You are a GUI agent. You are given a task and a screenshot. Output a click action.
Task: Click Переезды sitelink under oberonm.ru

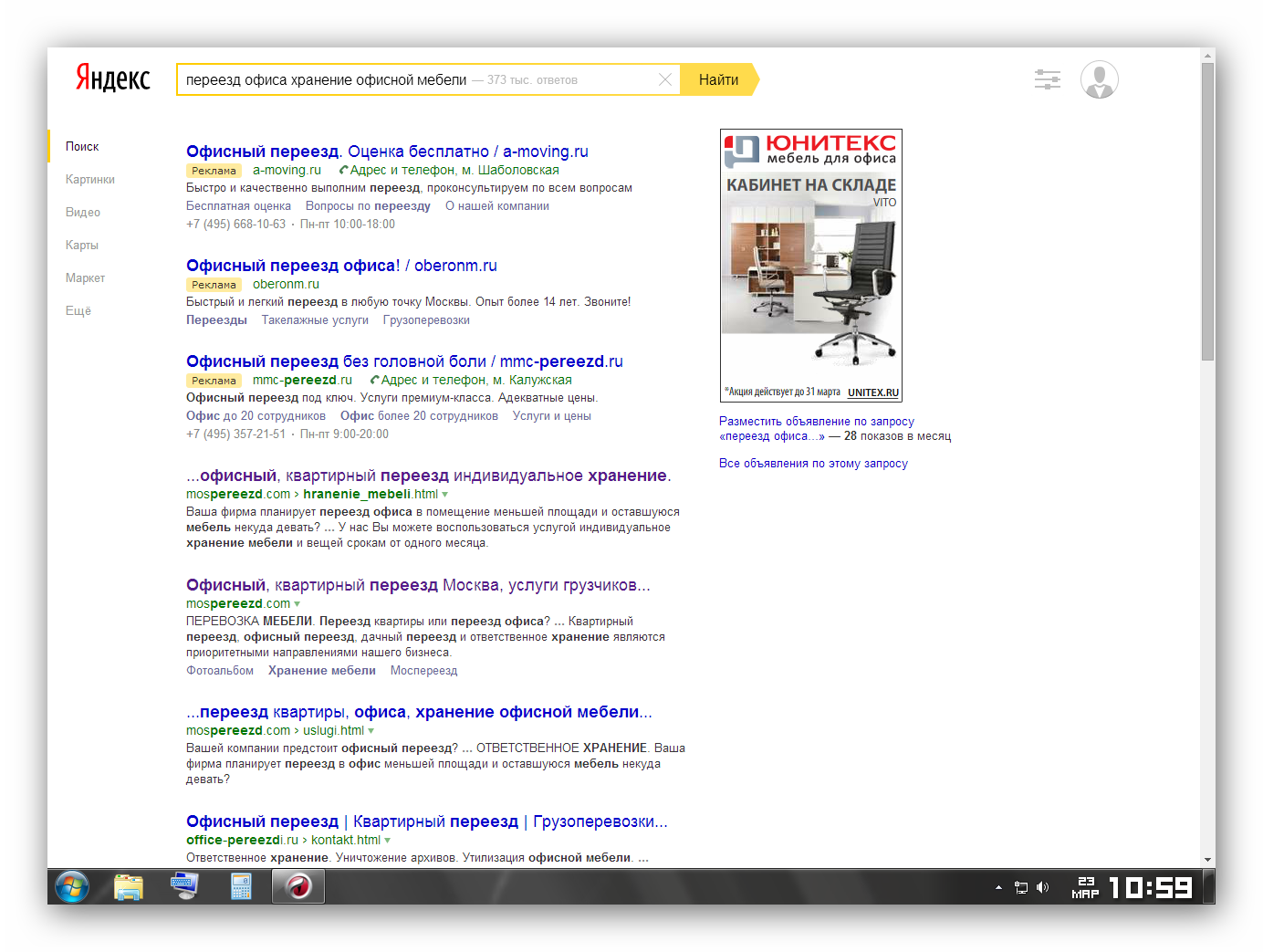click(x=216, y=320)
